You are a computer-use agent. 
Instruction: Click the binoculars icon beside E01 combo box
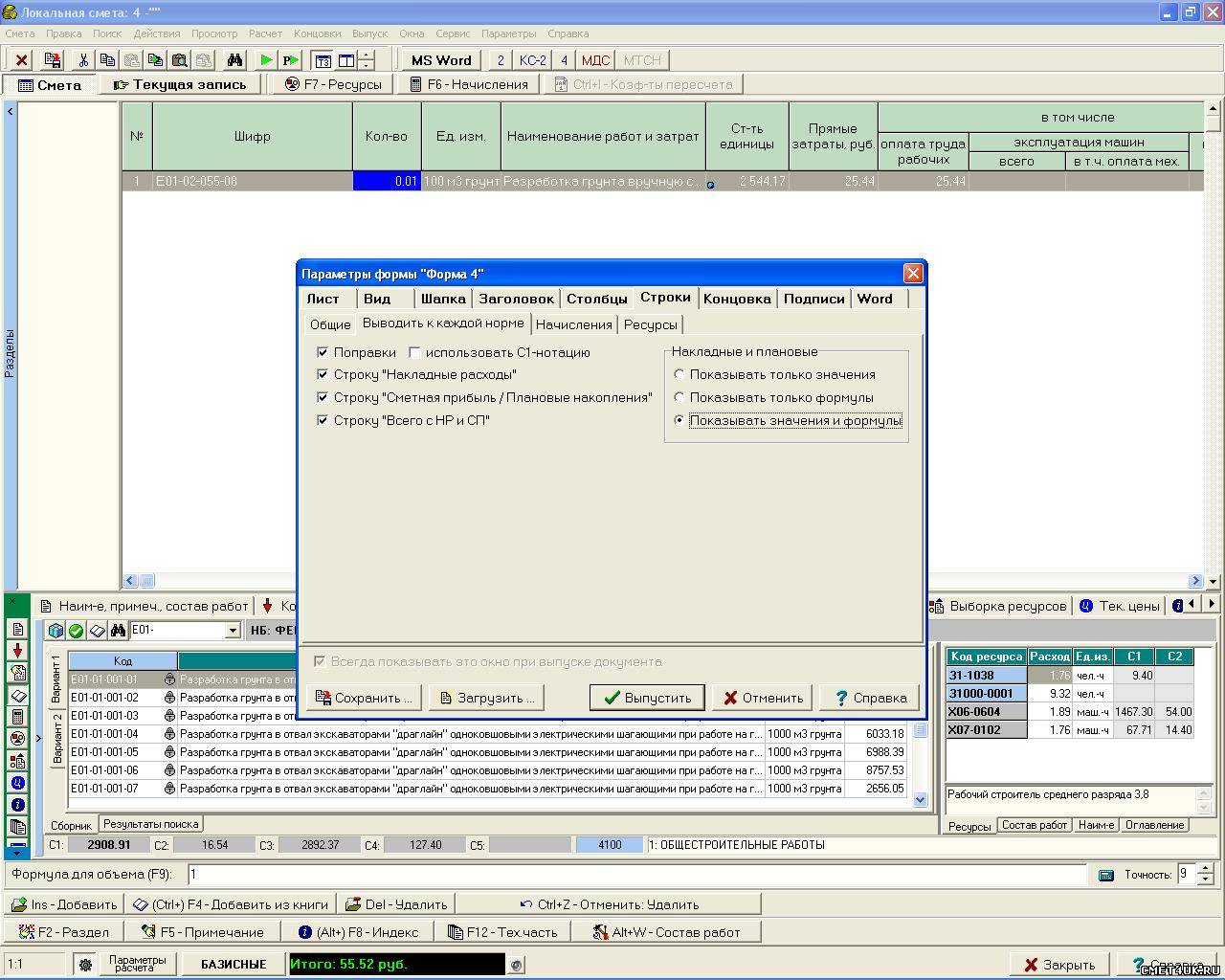[x=118, y=631]
